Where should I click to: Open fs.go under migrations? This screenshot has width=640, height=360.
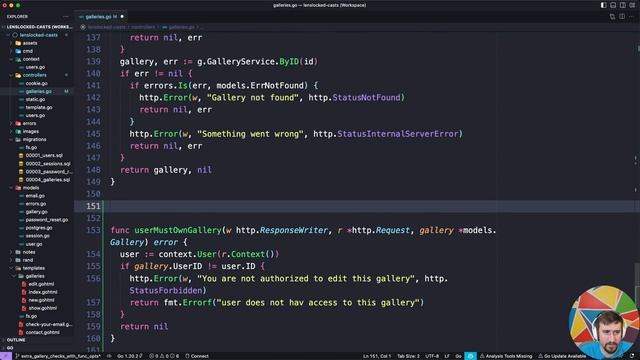pos(31,147)
